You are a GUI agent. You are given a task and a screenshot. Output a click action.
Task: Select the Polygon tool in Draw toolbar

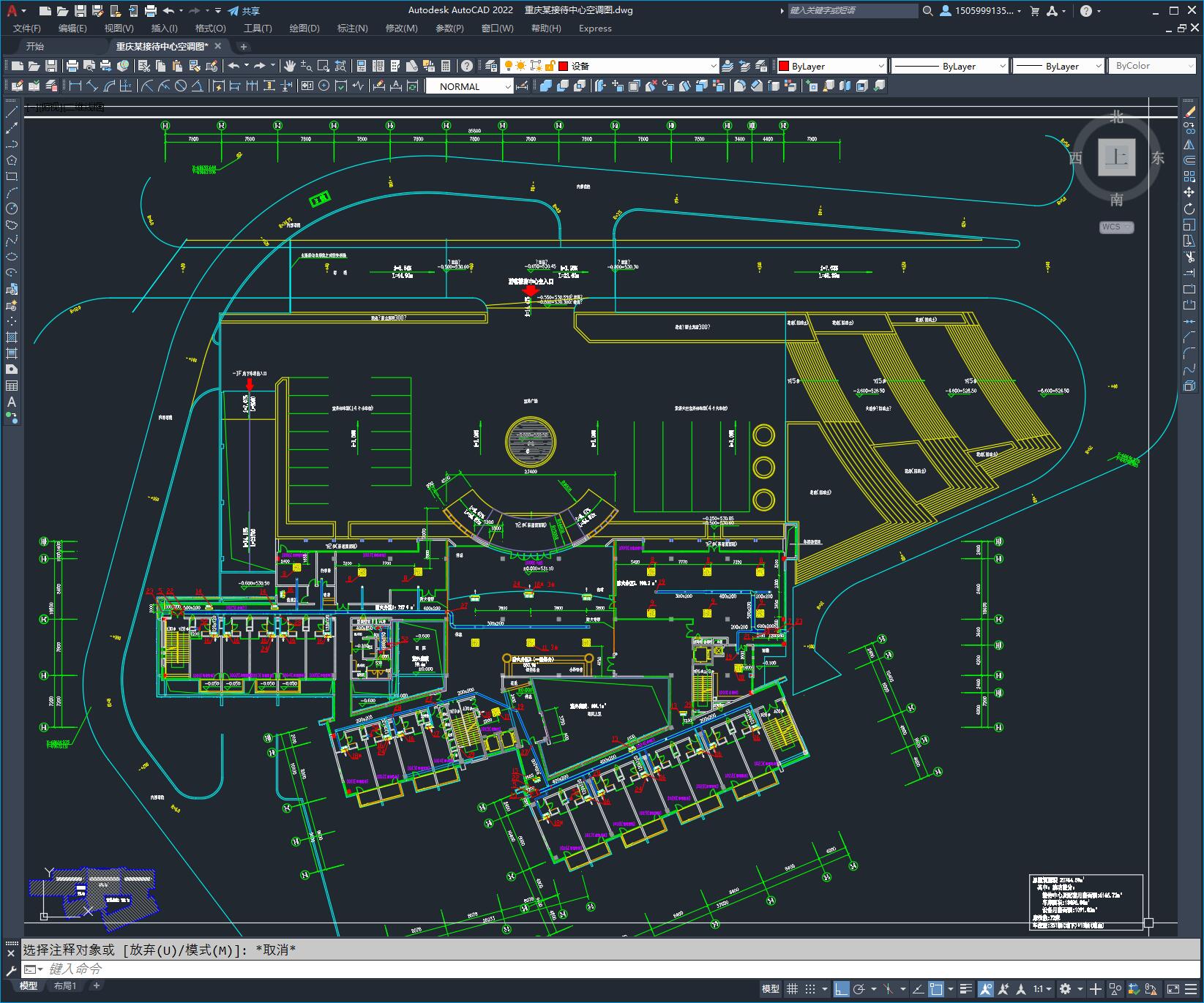pos(12,160)
